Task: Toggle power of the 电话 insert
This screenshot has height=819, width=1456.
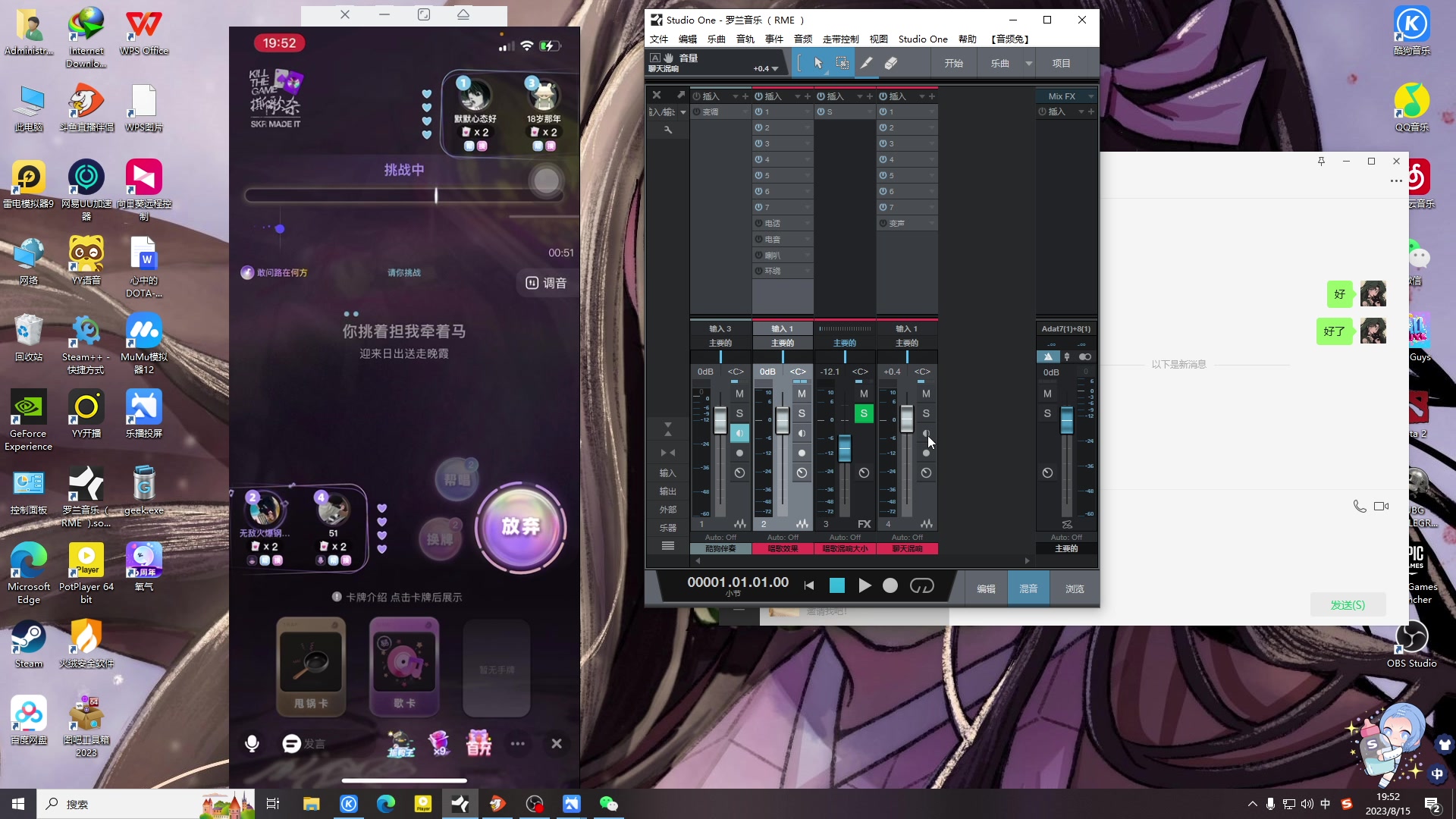Action: tap(758, 223)
